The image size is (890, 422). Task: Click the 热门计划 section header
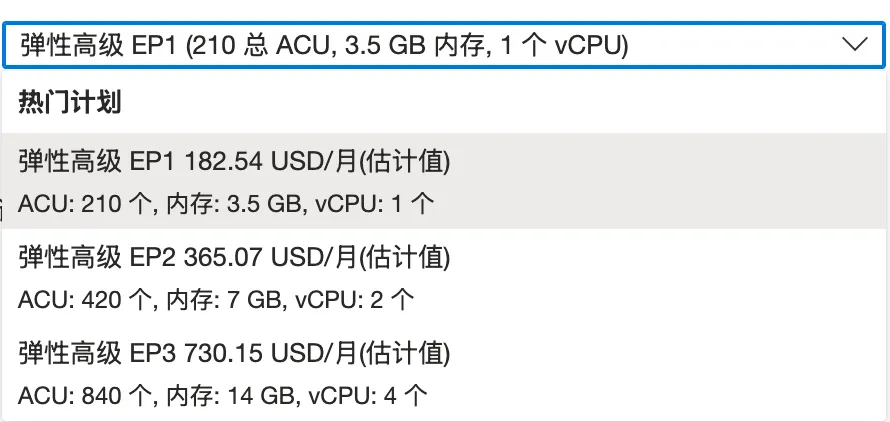click(x=70, y=103)
